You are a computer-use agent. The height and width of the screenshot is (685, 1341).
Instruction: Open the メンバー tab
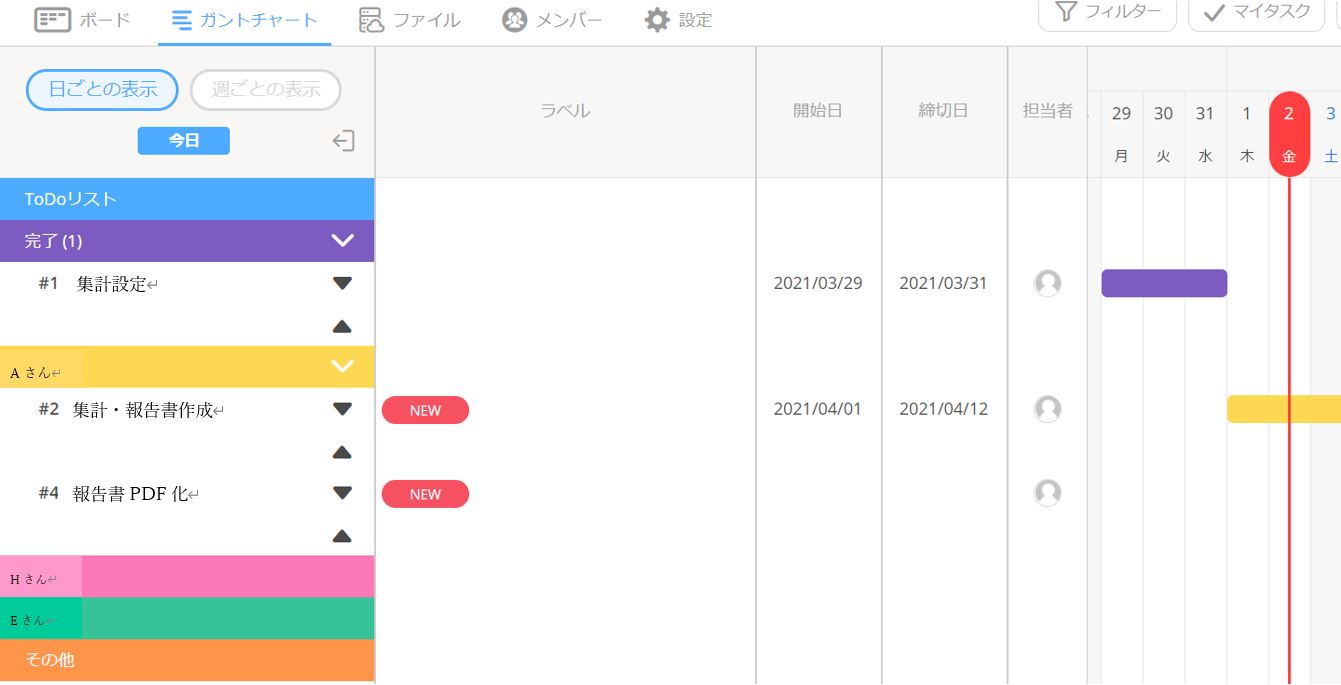(553, 20)
